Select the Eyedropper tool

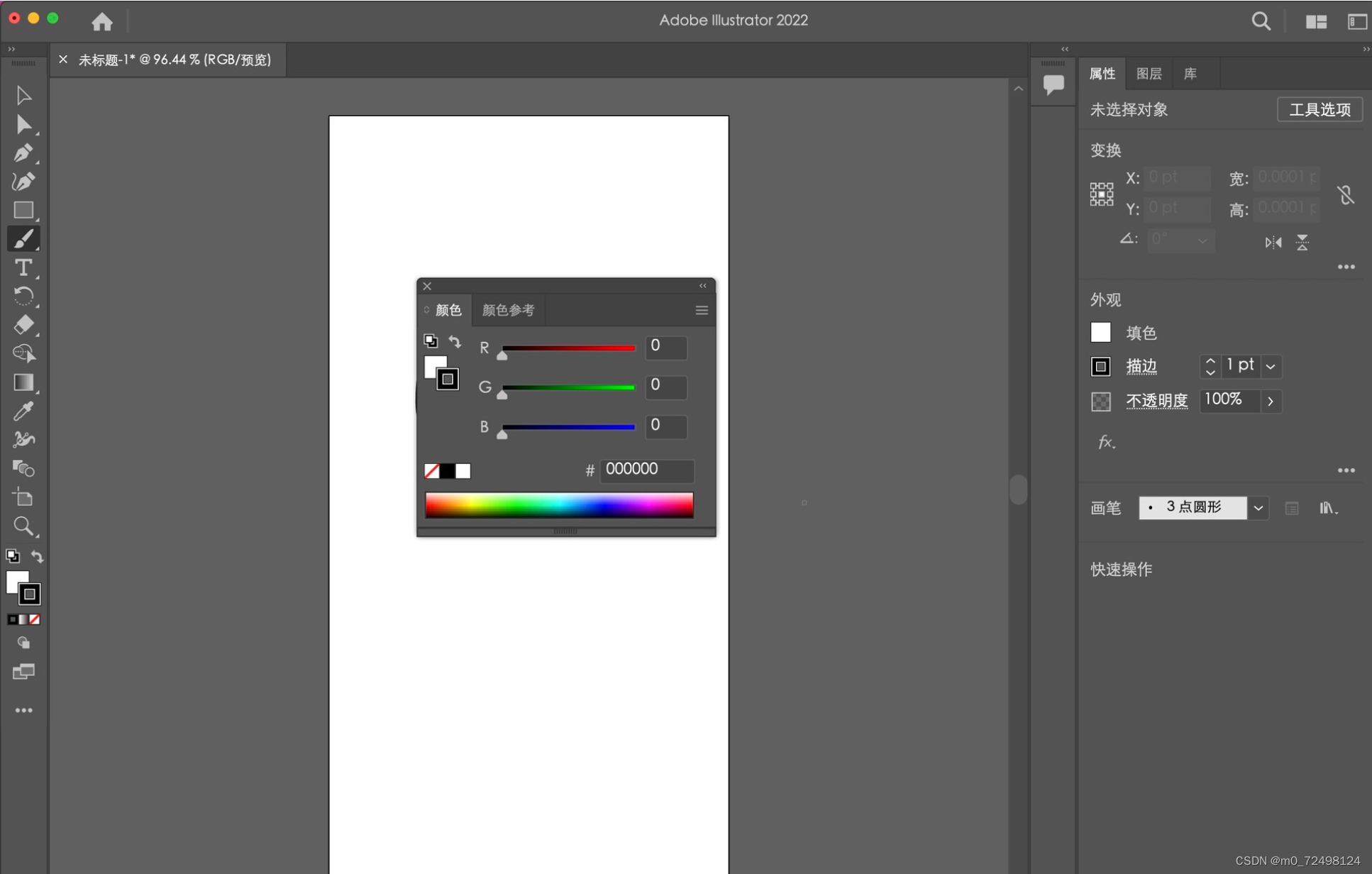(x=23, y=411)
